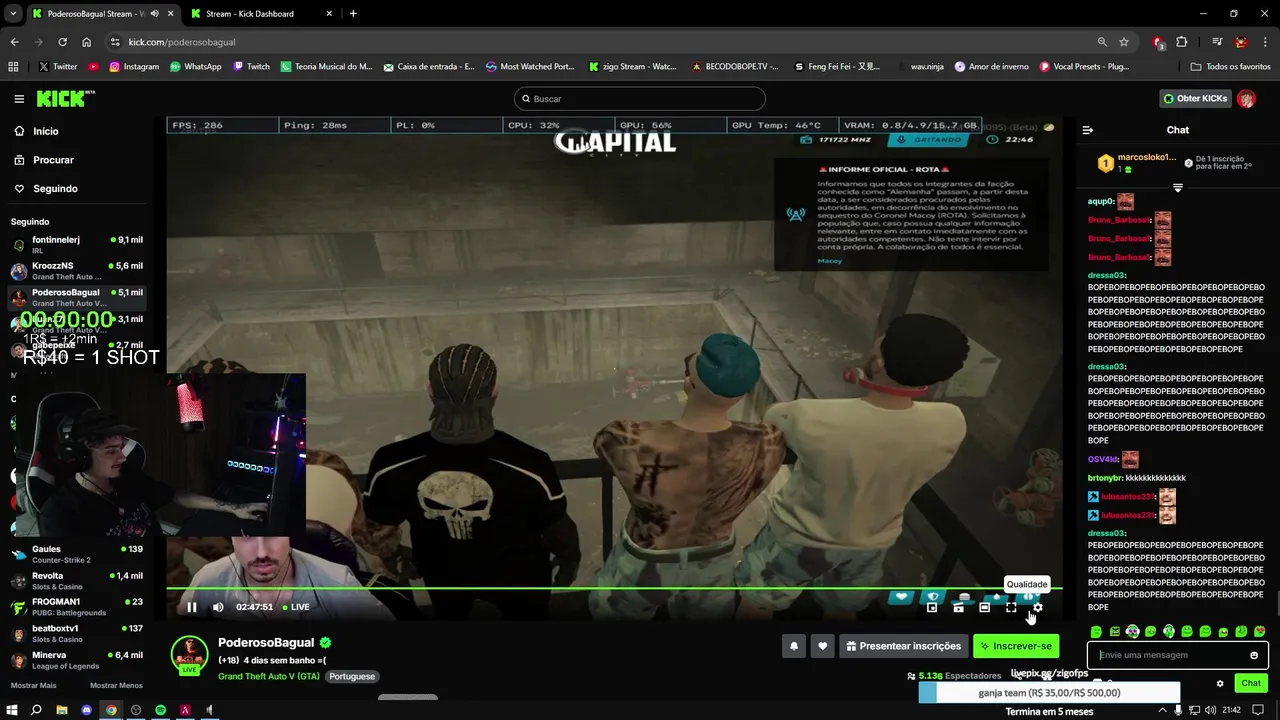This screenshot has height=720, width=1280.
Task: Seek along the green stream progress bar
Action: tap(614, 589)
